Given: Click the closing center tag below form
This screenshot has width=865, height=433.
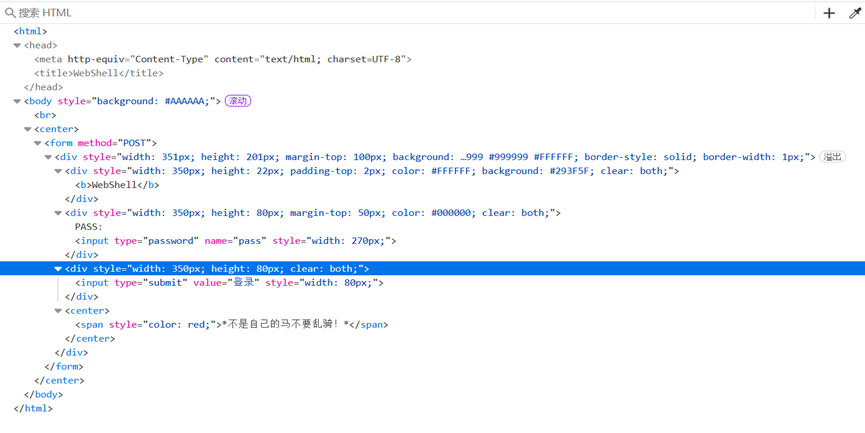Looking at the screenshot, I should tap(59, 381).
